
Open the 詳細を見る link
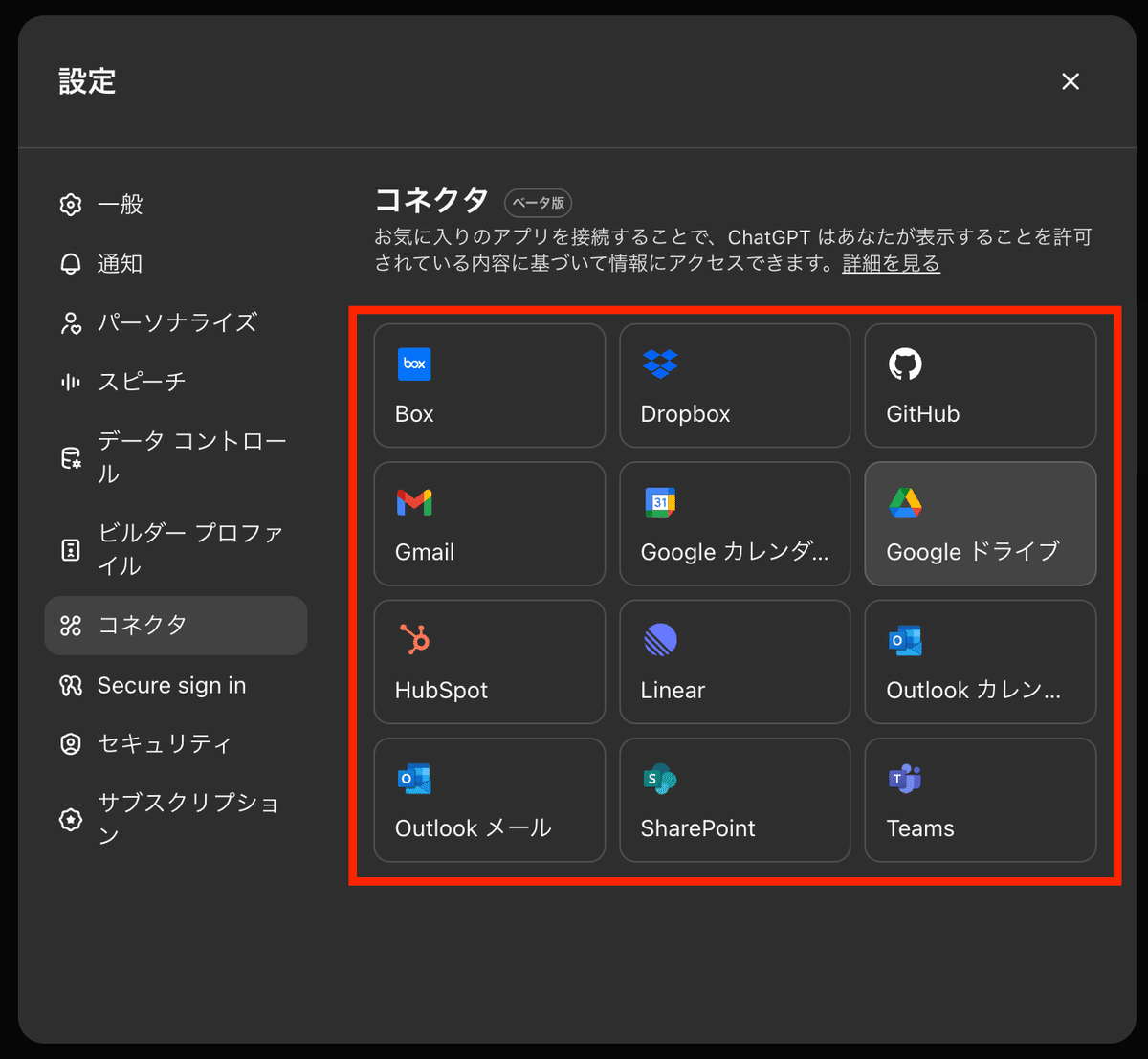[890, 264]
